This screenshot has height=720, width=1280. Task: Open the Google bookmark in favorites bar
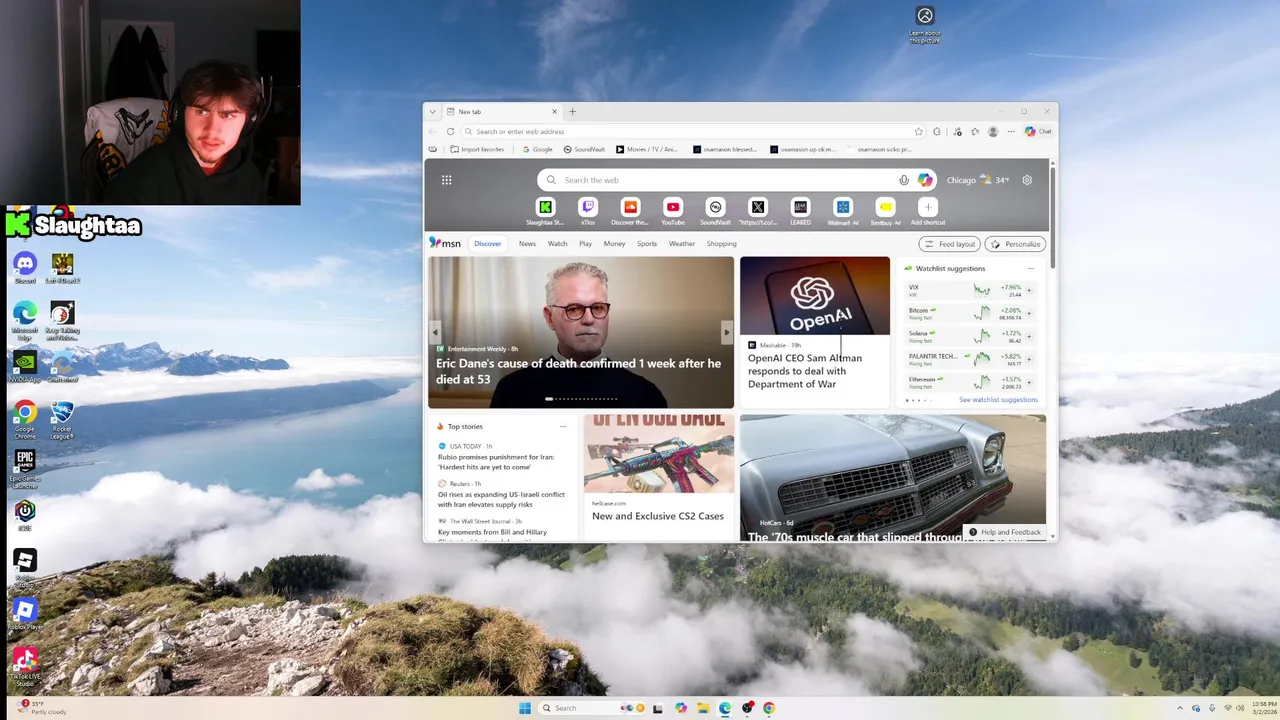(537, 149)
